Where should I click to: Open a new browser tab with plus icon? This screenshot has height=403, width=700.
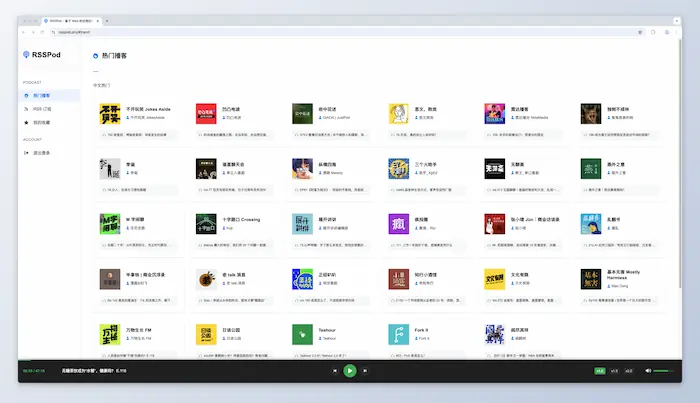(x=107, y=21)
